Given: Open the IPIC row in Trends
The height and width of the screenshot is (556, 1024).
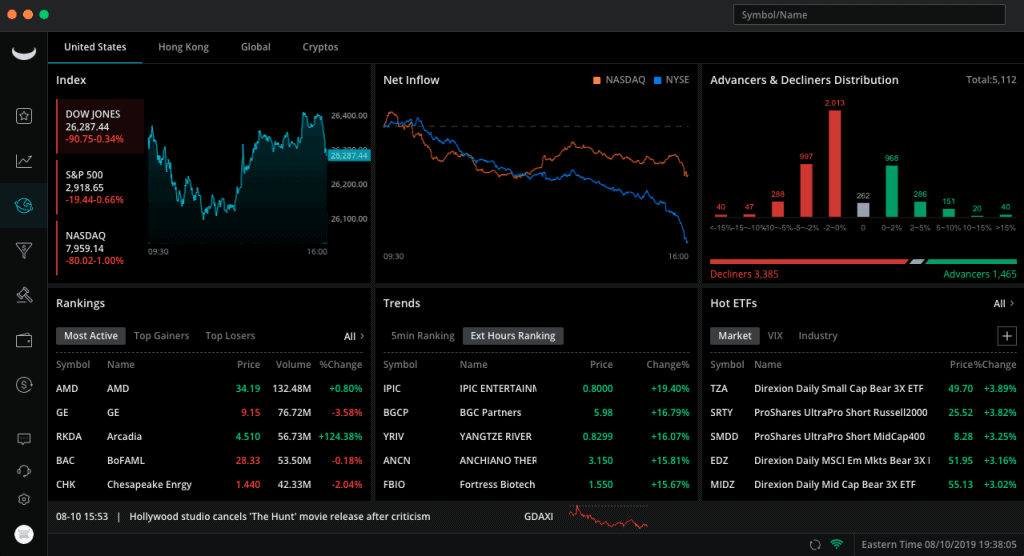Looking at the screenshot, I should coord(536,389).
